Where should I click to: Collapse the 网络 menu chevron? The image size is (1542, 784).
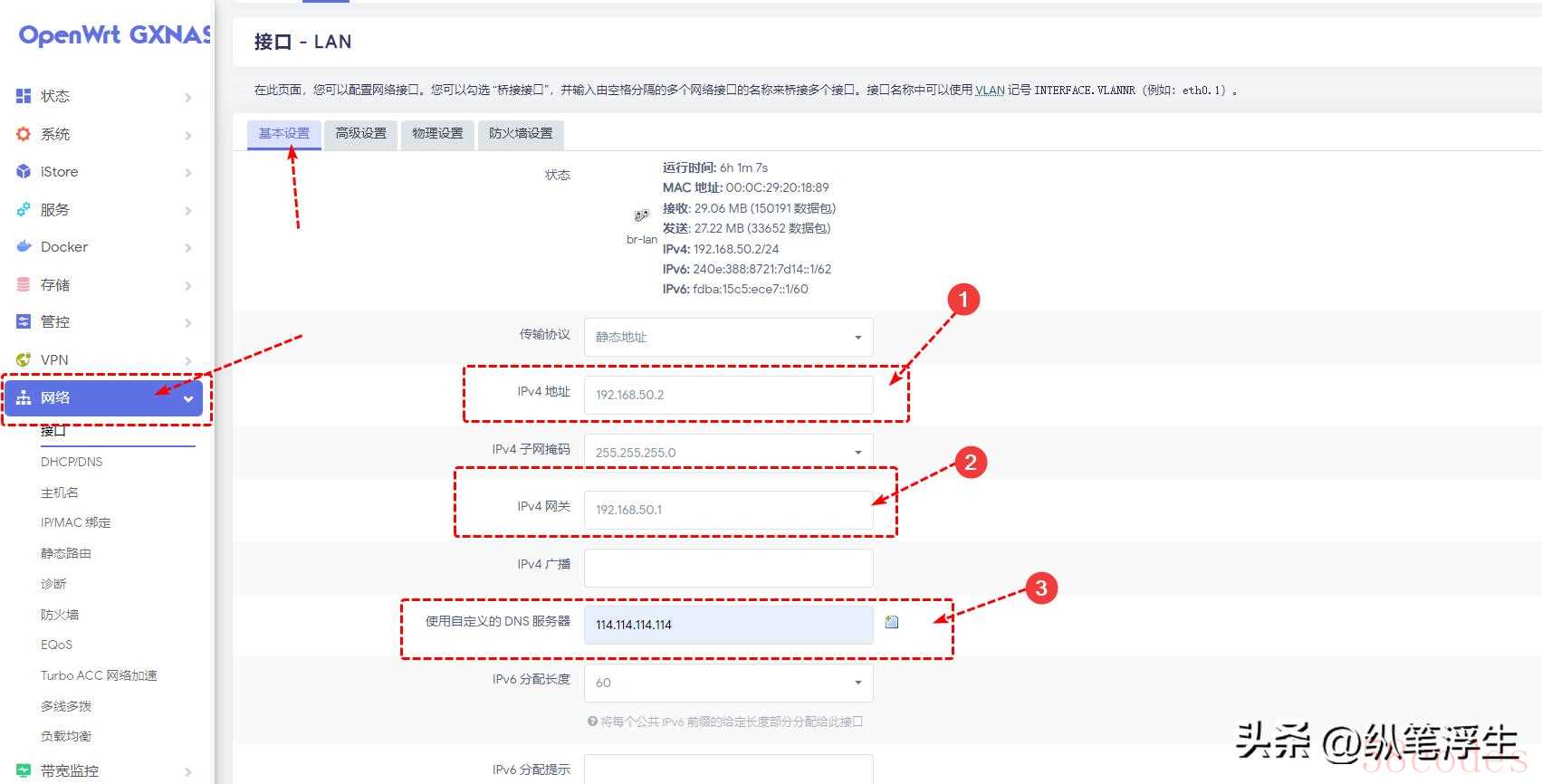point(188,398)
